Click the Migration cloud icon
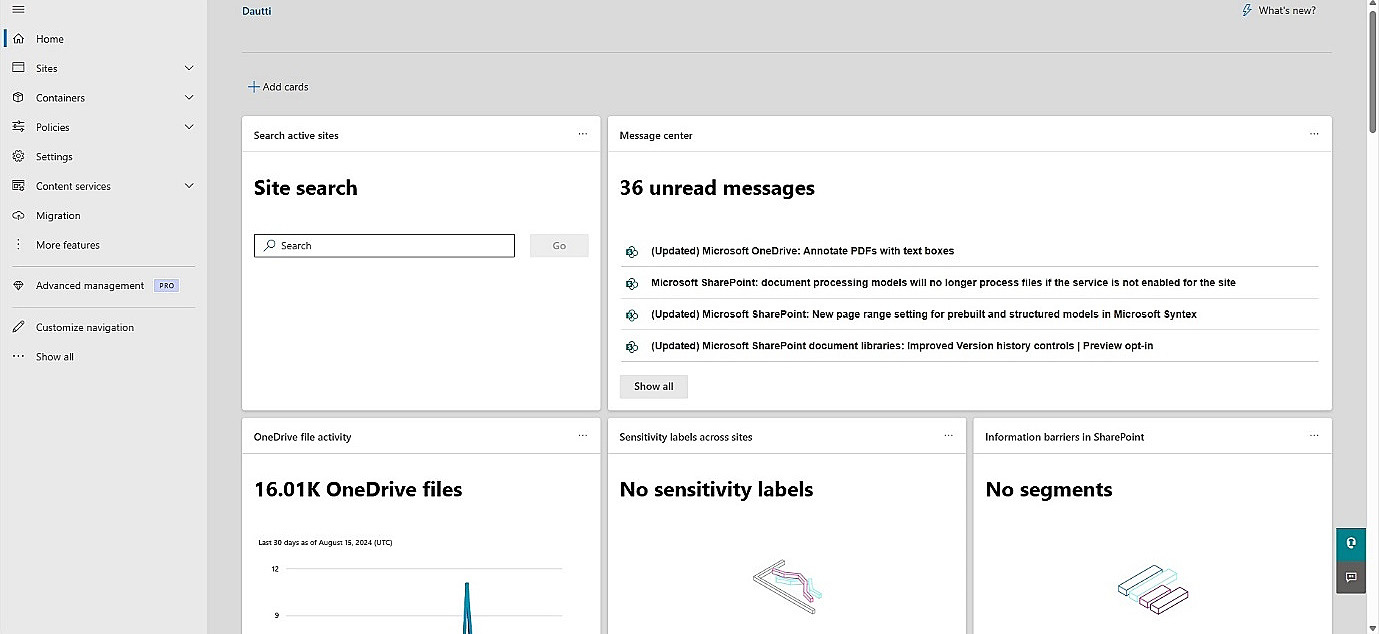The height and width of the screenshot is (634, 1379). [18, 215]
